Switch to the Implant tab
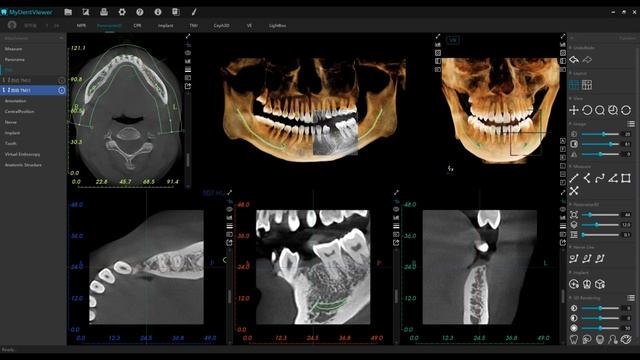Image resolution: width=640 pixels, height=360 pixels. click(x=165, y=26)
